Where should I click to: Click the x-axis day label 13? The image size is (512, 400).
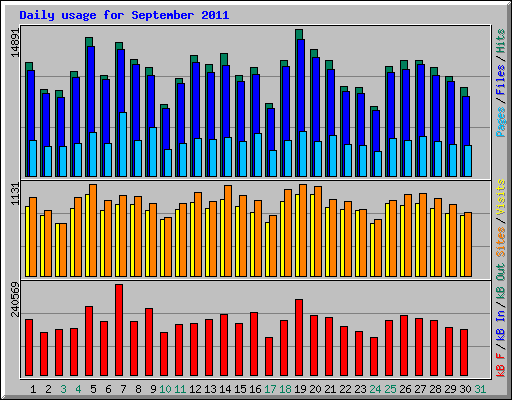coord(210,389)
